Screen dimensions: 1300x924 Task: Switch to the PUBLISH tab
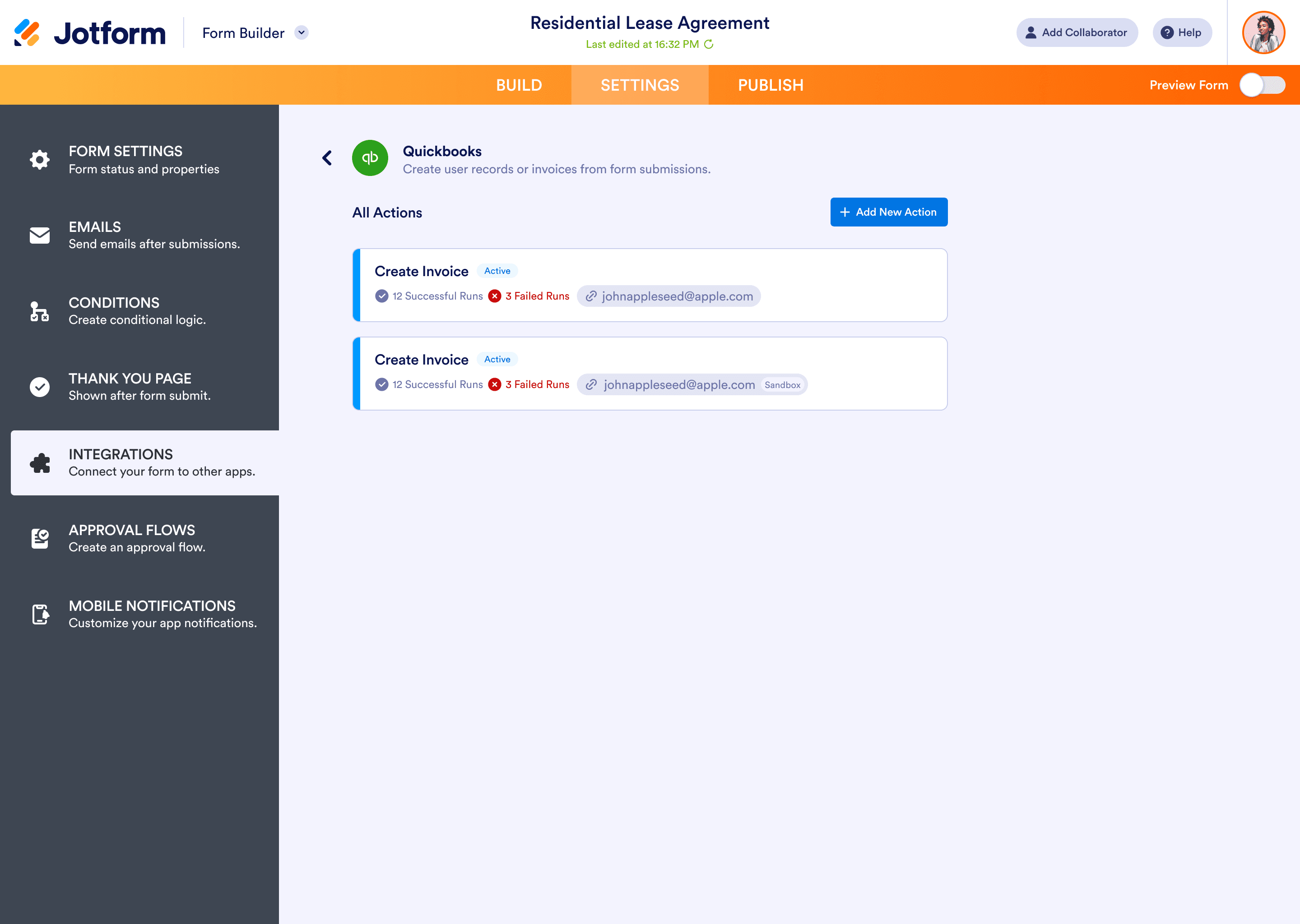pos(771,85)
